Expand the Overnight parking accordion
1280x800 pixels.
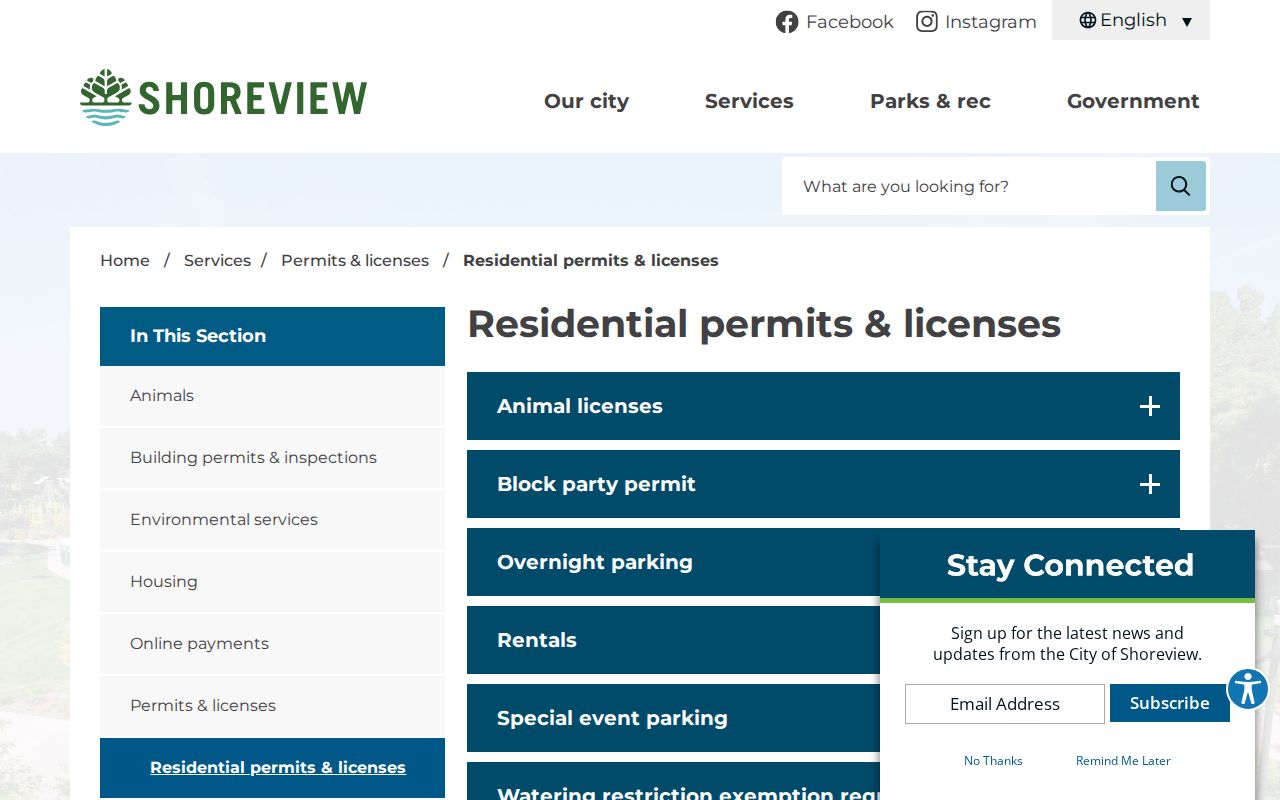[x=673, y=562]
